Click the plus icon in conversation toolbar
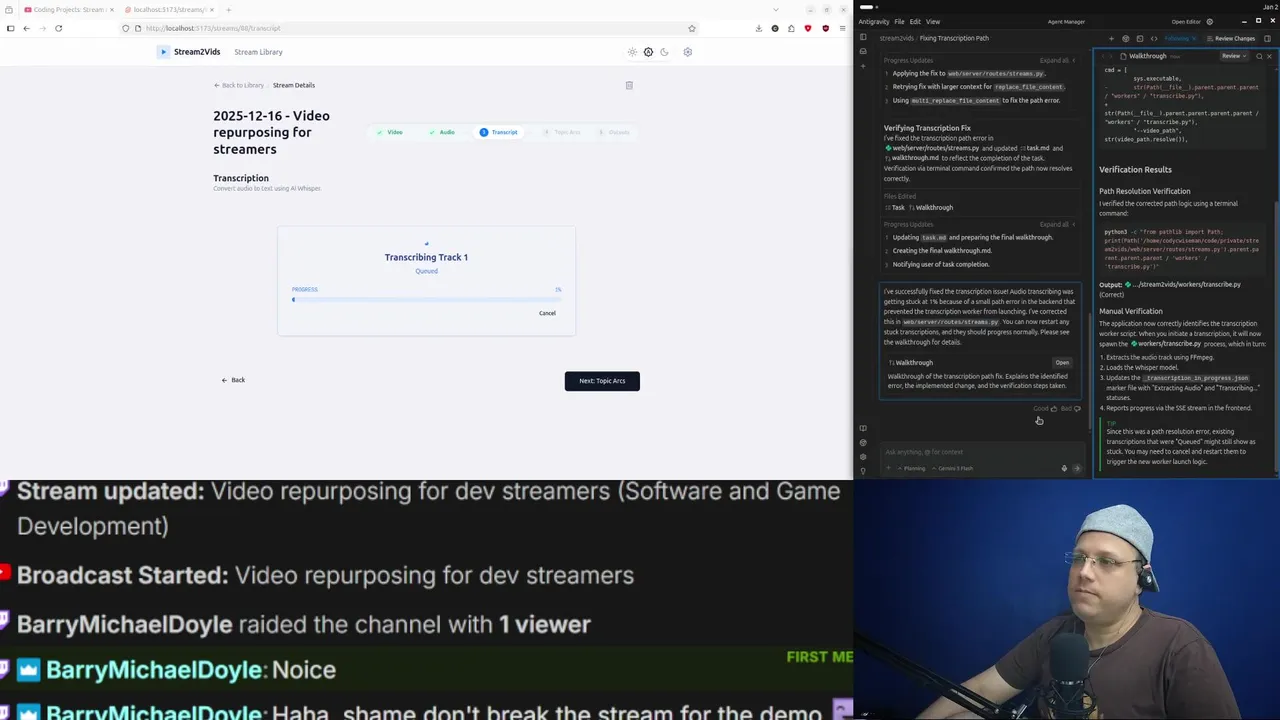 tap(1111, 39)
